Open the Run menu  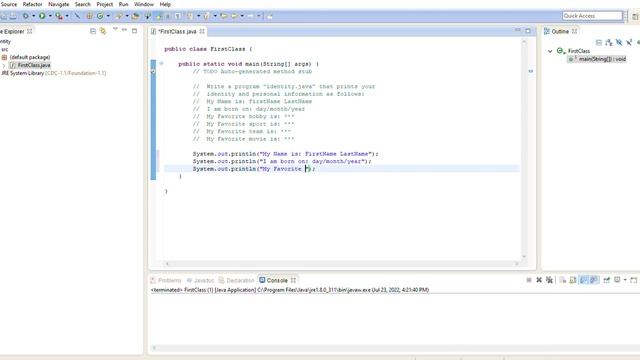click(123, 4)
